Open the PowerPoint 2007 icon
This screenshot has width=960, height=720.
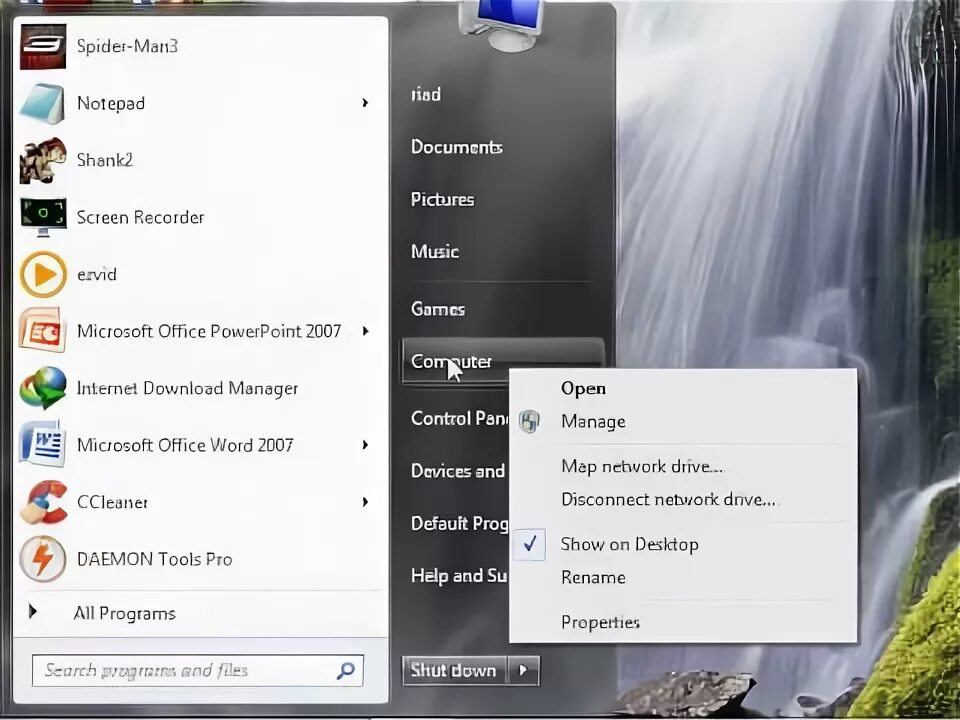coord(43,331)
